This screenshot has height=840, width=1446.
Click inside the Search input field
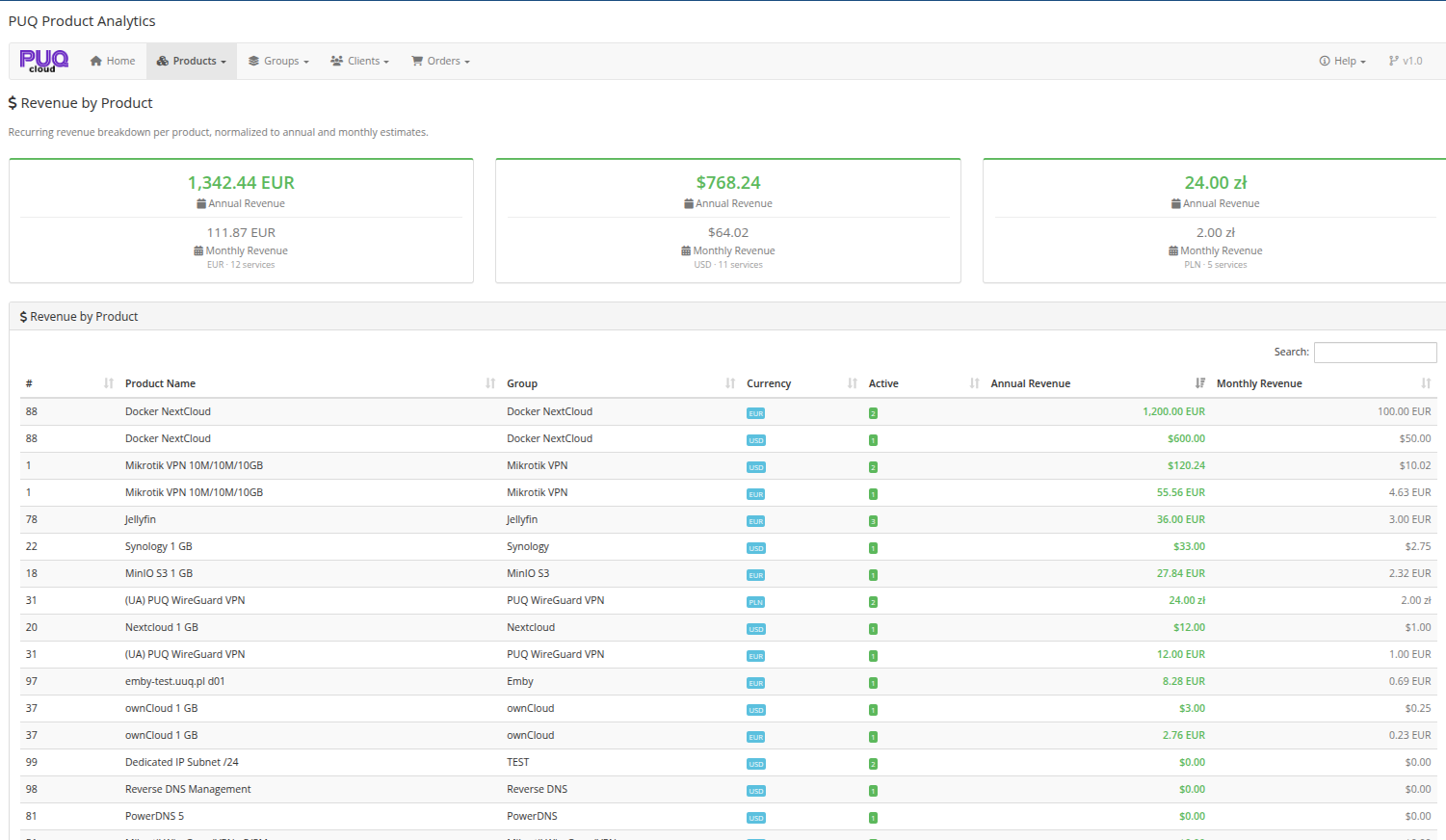tap(1375, 352)
